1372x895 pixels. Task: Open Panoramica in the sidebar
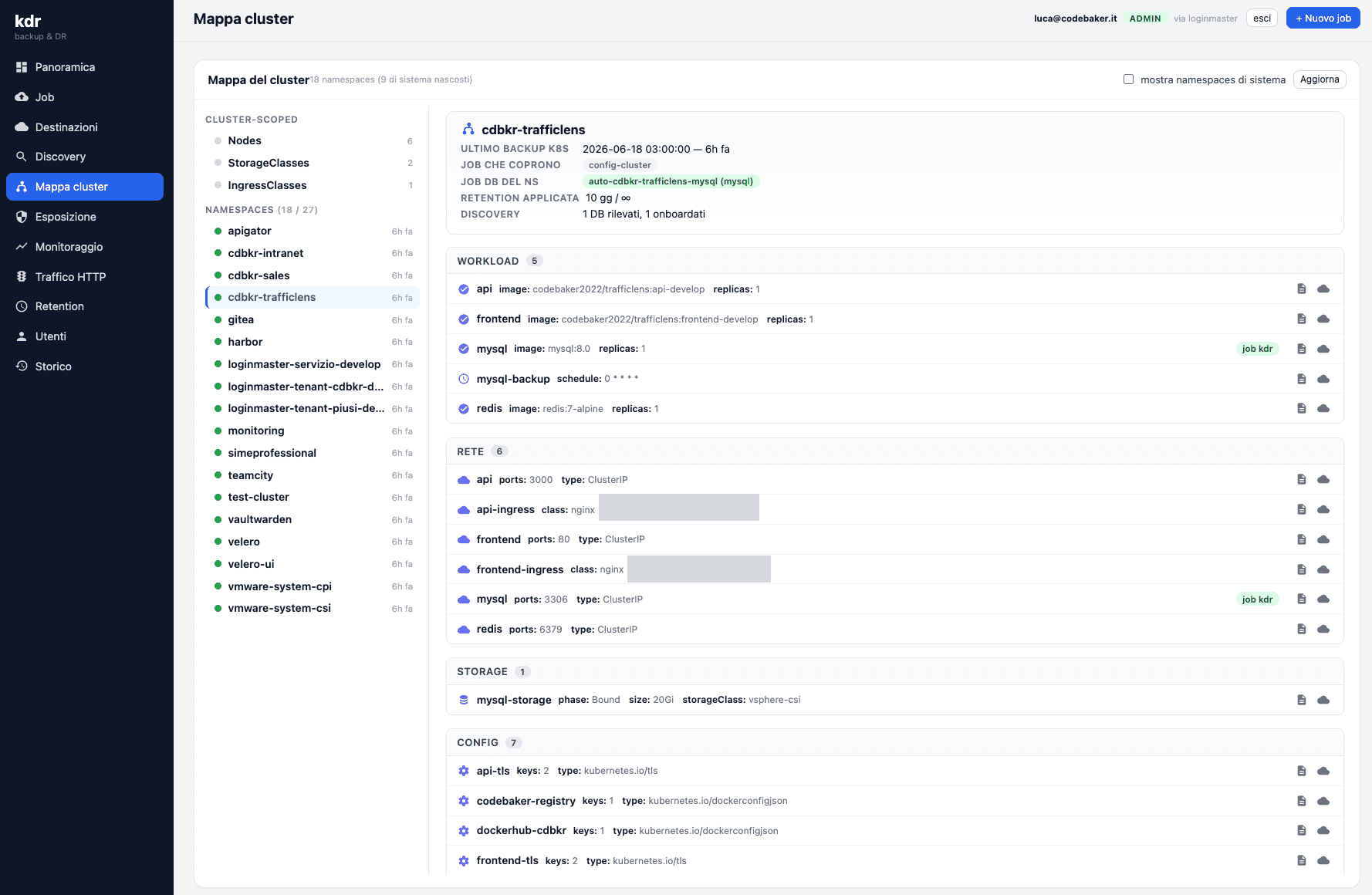coord(85,67)
